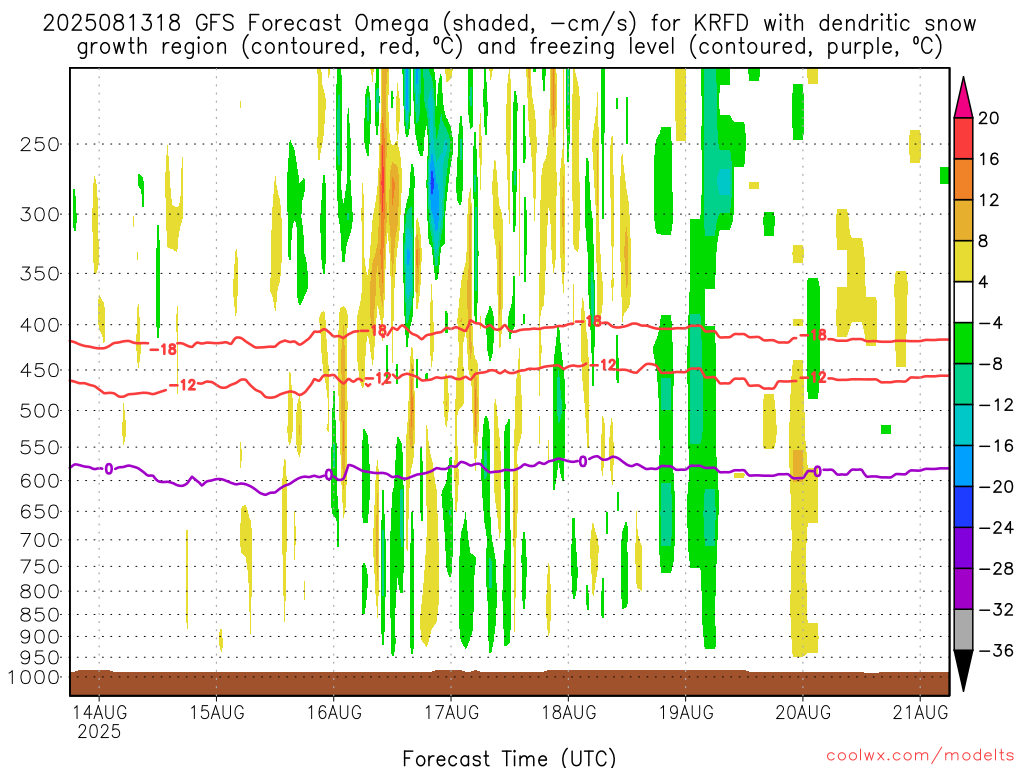Viewport: 1024px width, 768px height.
Task: Click the 20 value on the color scale
Action: pos(989,118)
